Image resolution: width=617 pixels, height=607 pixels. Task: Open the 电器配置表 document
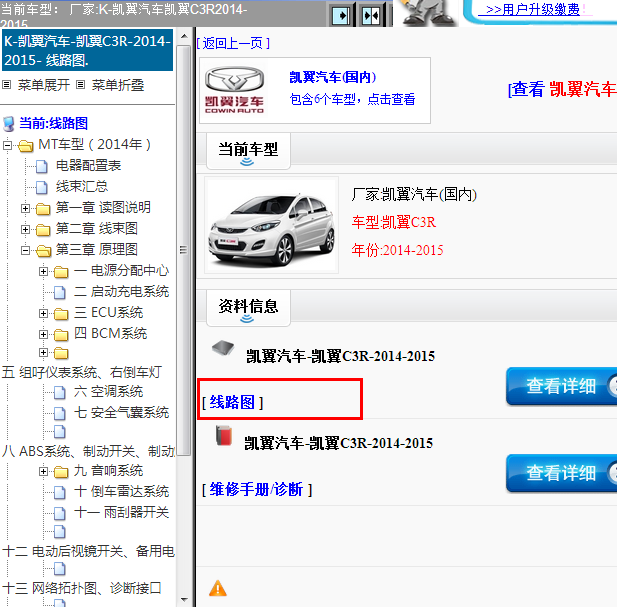(88, 166)
